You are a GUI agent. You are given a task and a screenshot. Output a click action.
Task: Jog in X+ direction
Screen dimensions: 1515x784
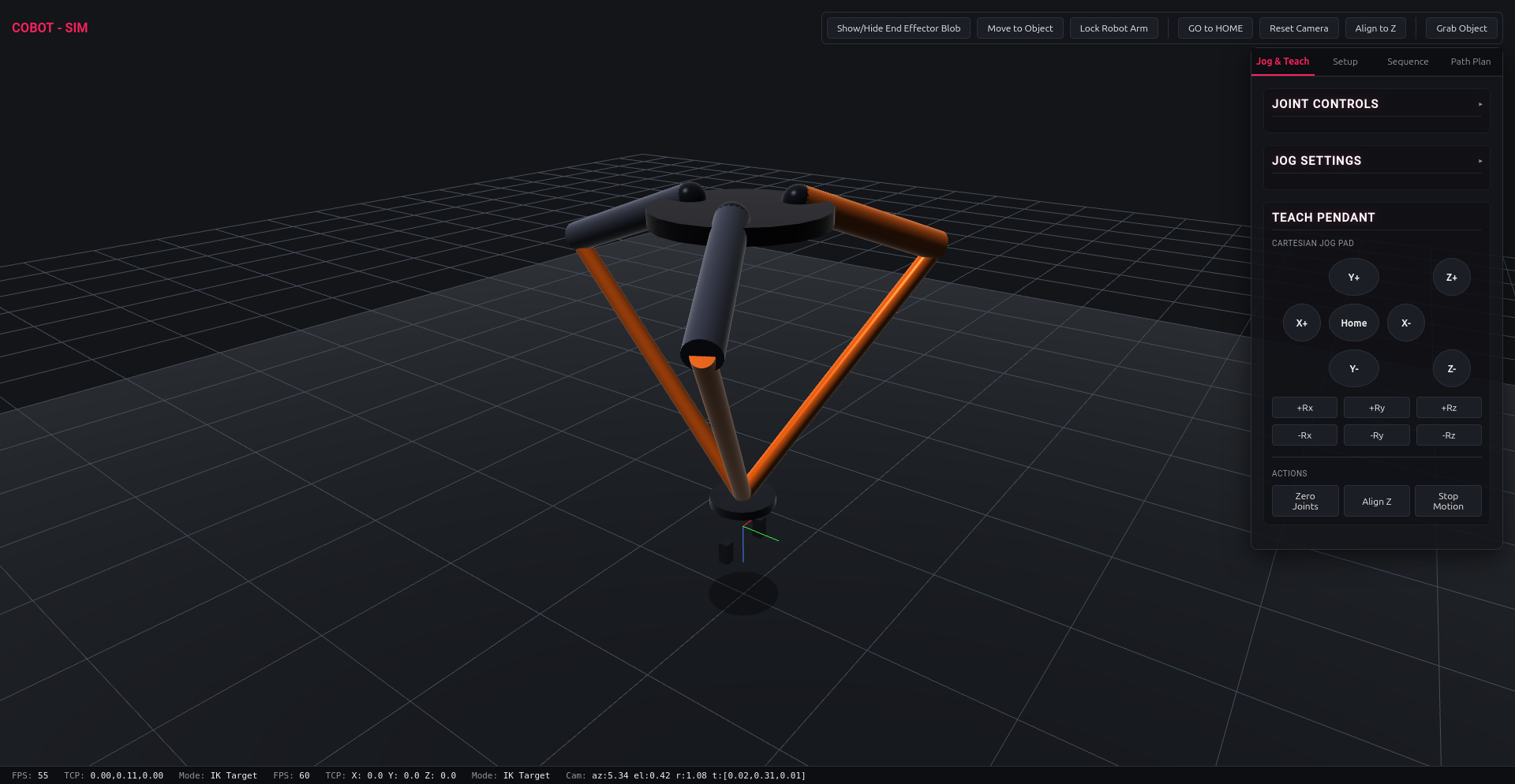(x=1301, y=323)
